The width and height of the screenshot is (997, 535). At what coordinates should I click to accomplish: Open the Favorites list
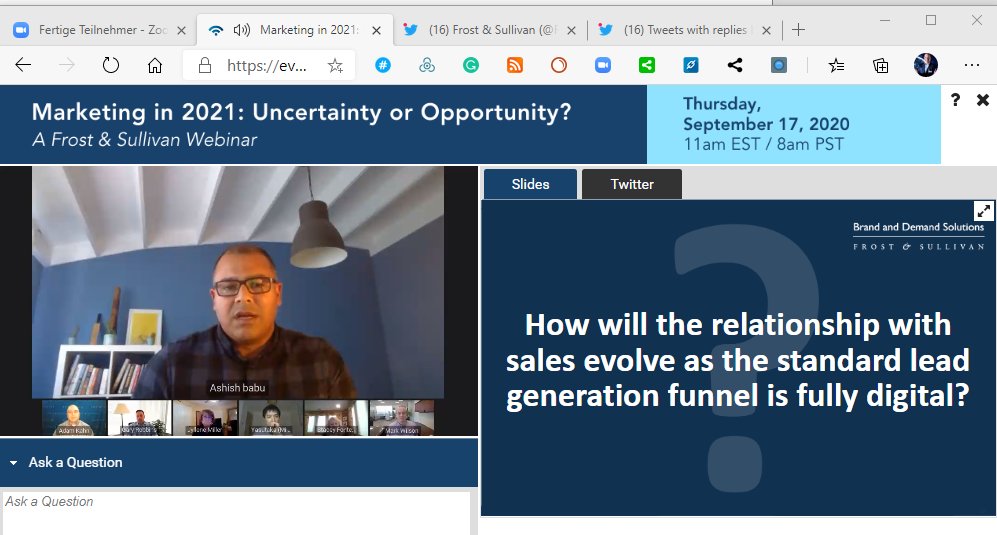837,65
